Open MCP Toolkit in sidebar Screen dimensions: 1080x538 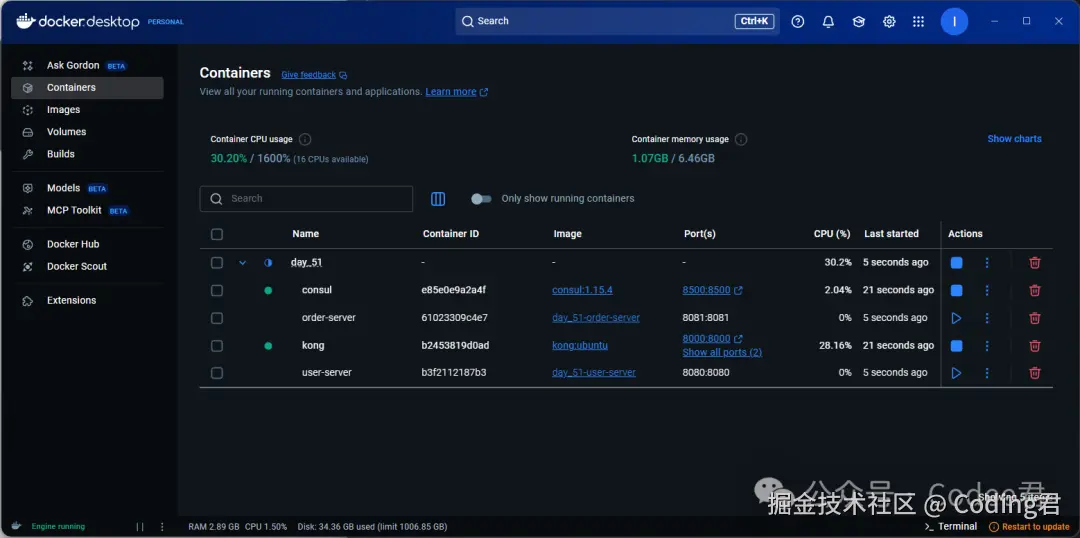tap(87, 210)
